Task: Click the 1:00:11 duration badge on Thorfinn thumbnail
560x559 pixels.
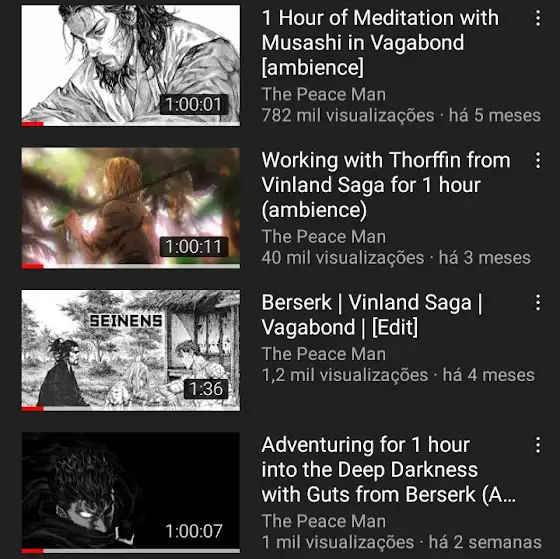Action: tap(194, 246)
